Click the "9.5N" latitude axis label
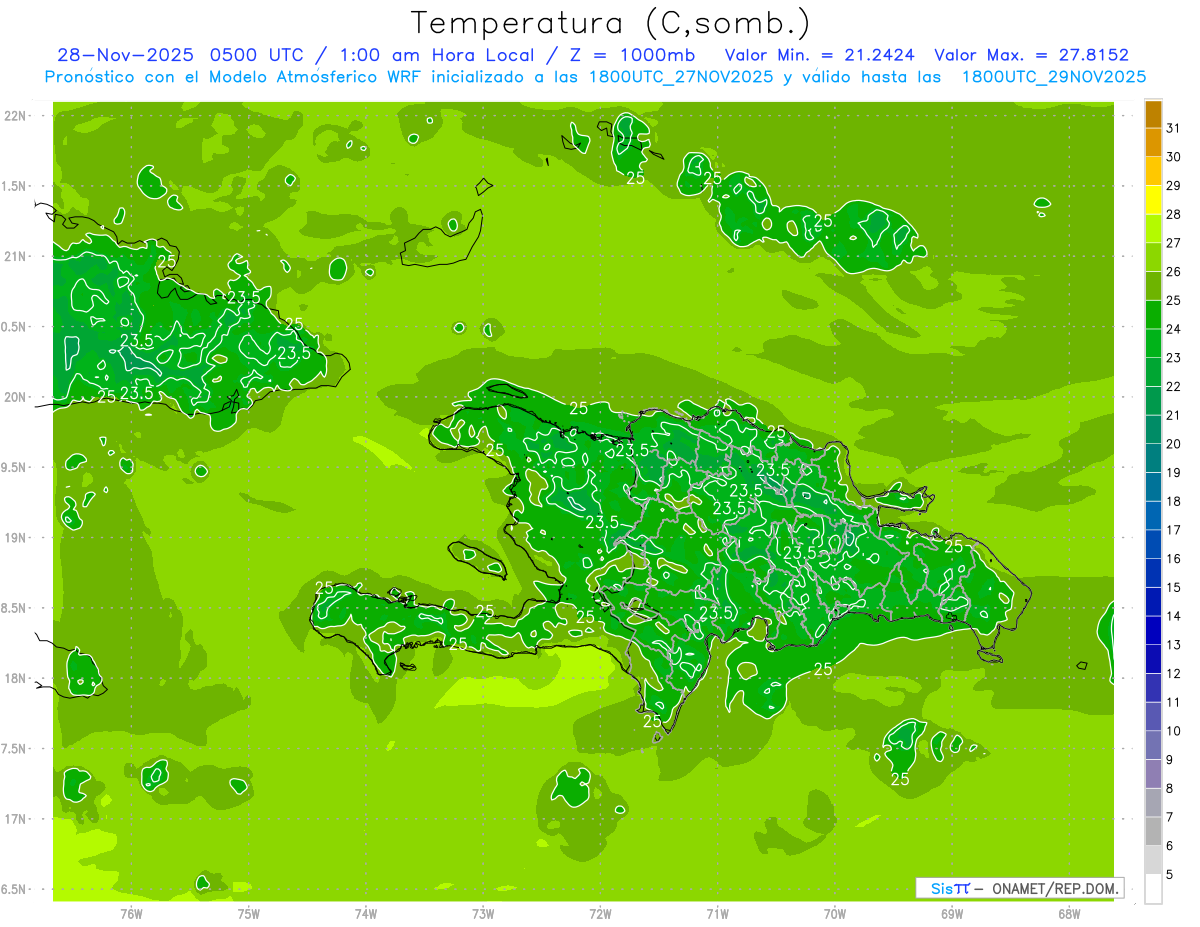The image size is (1200, 927). [14, 467]
